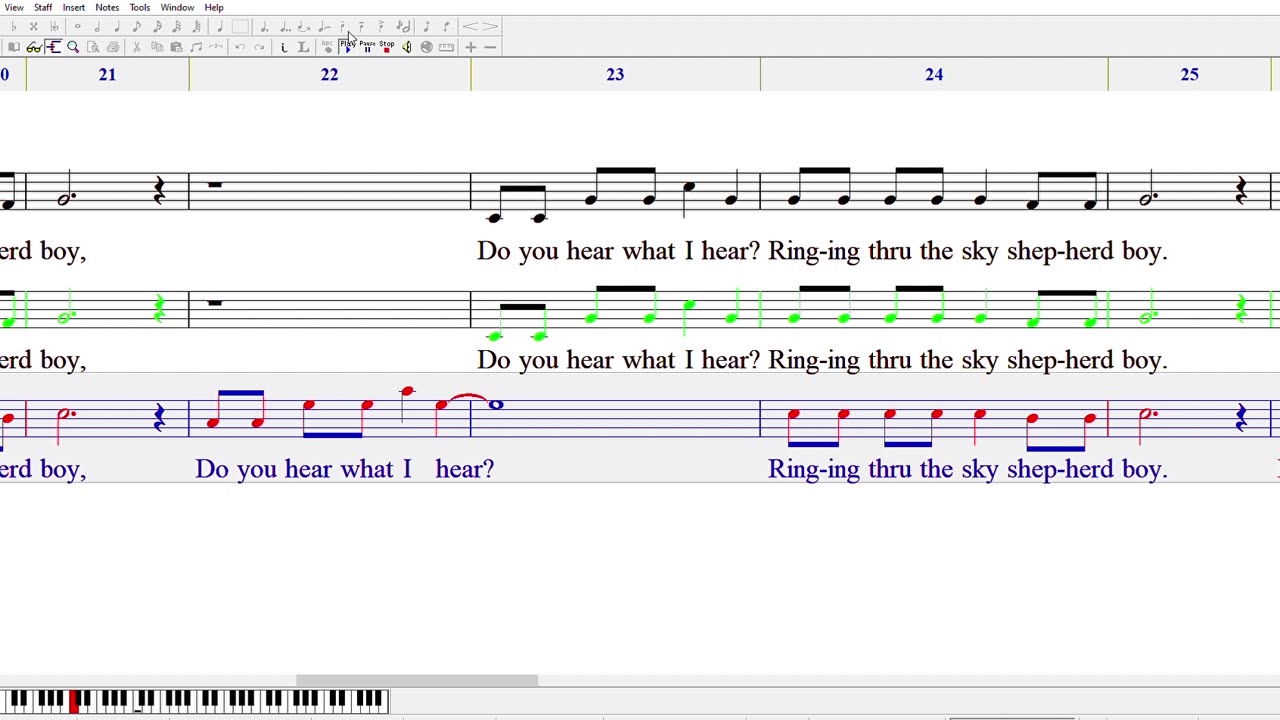Screen dimensions: 1280x720
Task: Open the Help menu
Action: coord(214,7)
